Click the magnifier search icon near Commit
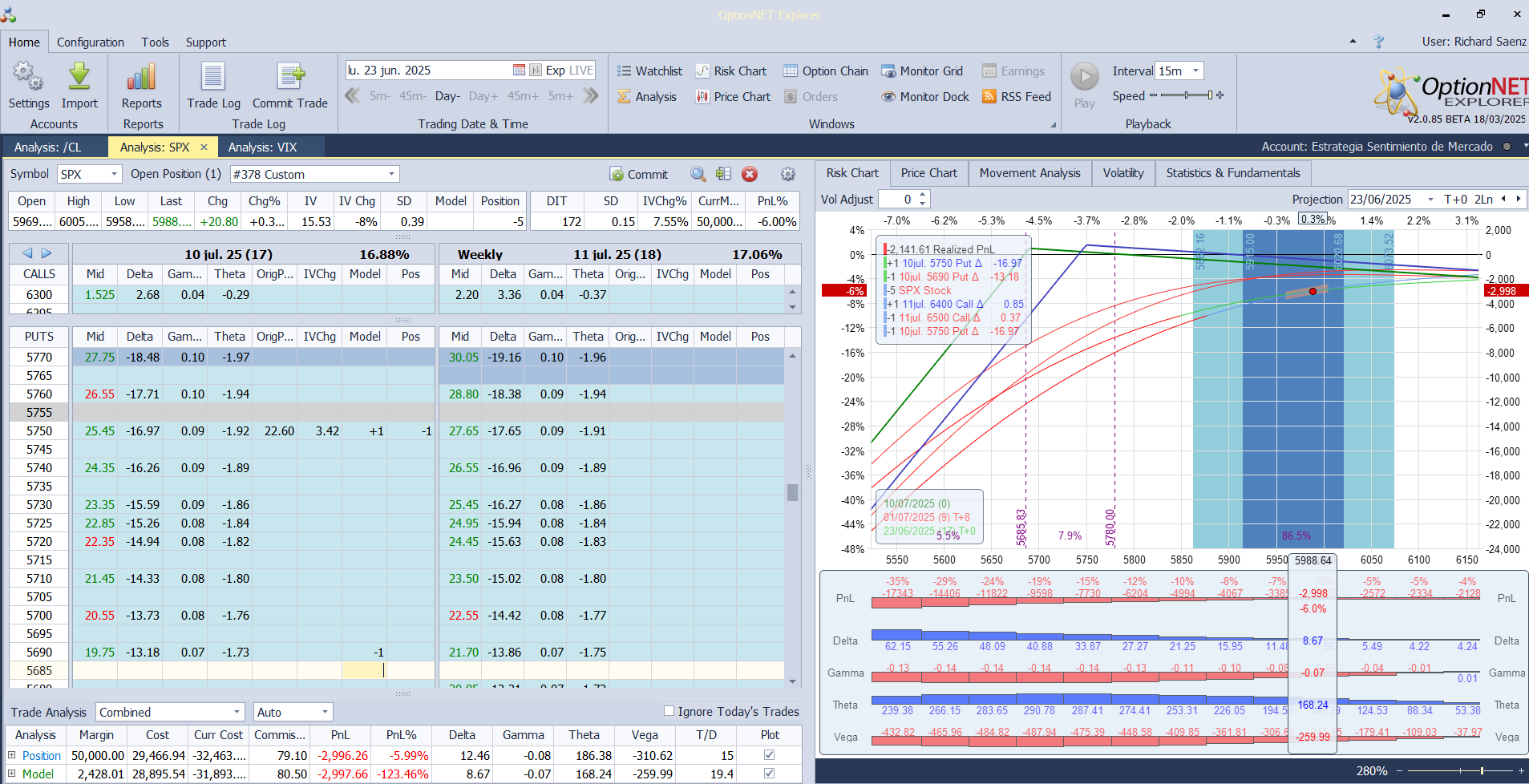Viewport: 1529px width, 784px height. (x=698, y=174)
